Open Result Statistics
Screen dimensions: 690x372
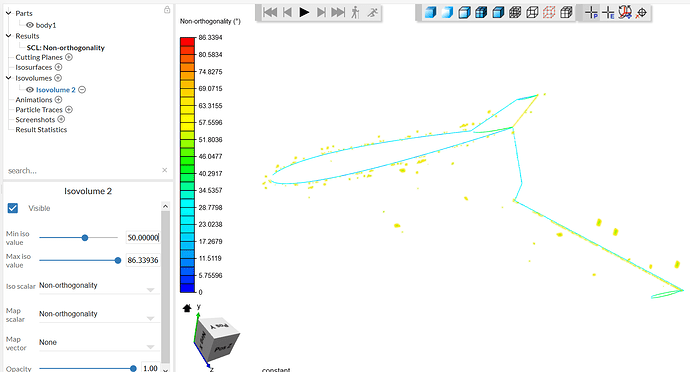tap(41, 130)
